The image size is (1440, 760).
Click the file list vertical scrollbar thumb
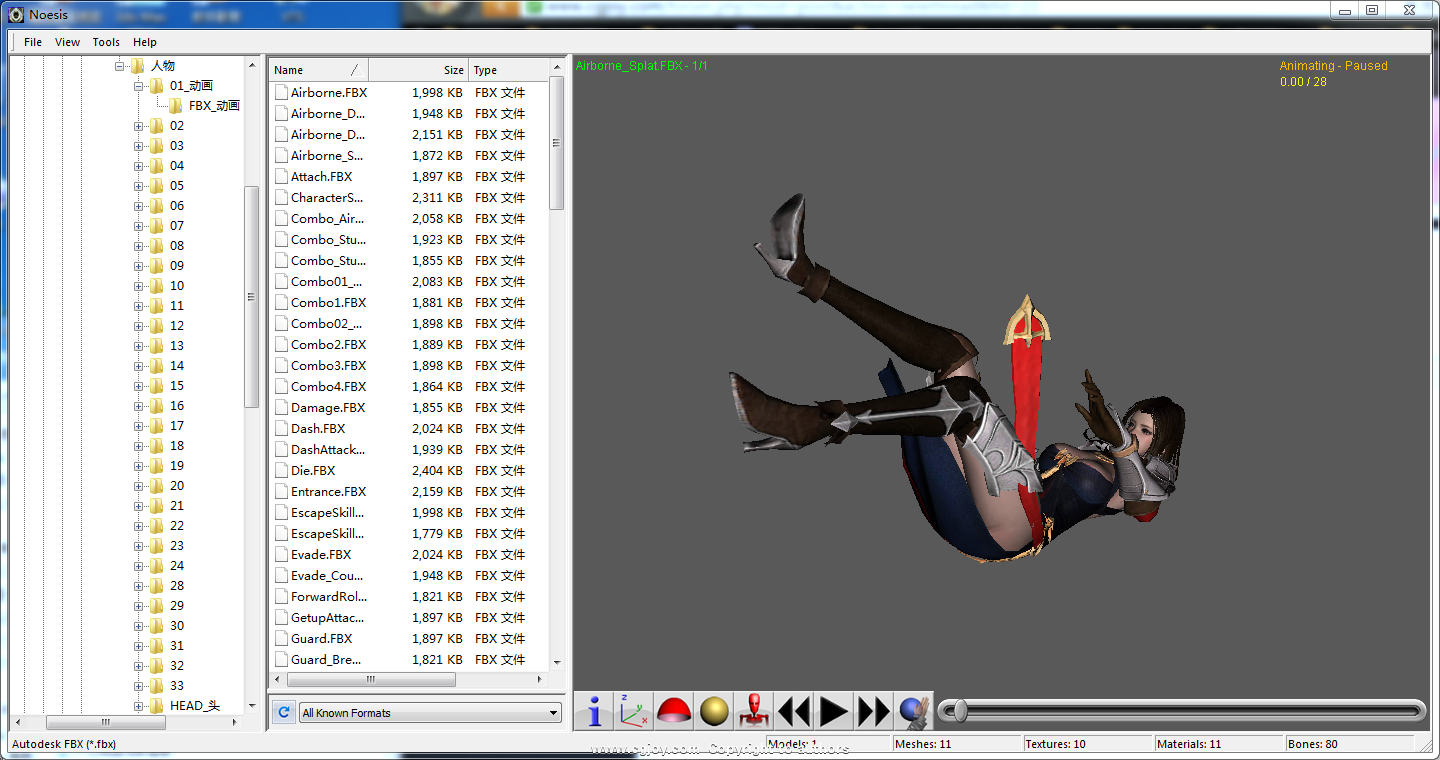point(556,143)
